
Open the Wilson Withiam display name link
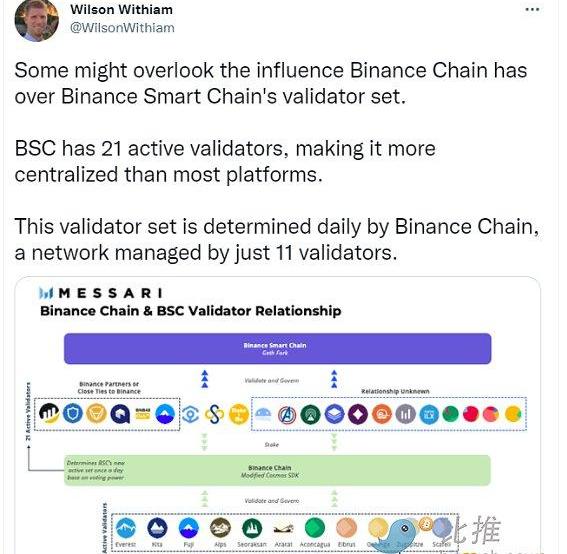coord(122,9)
